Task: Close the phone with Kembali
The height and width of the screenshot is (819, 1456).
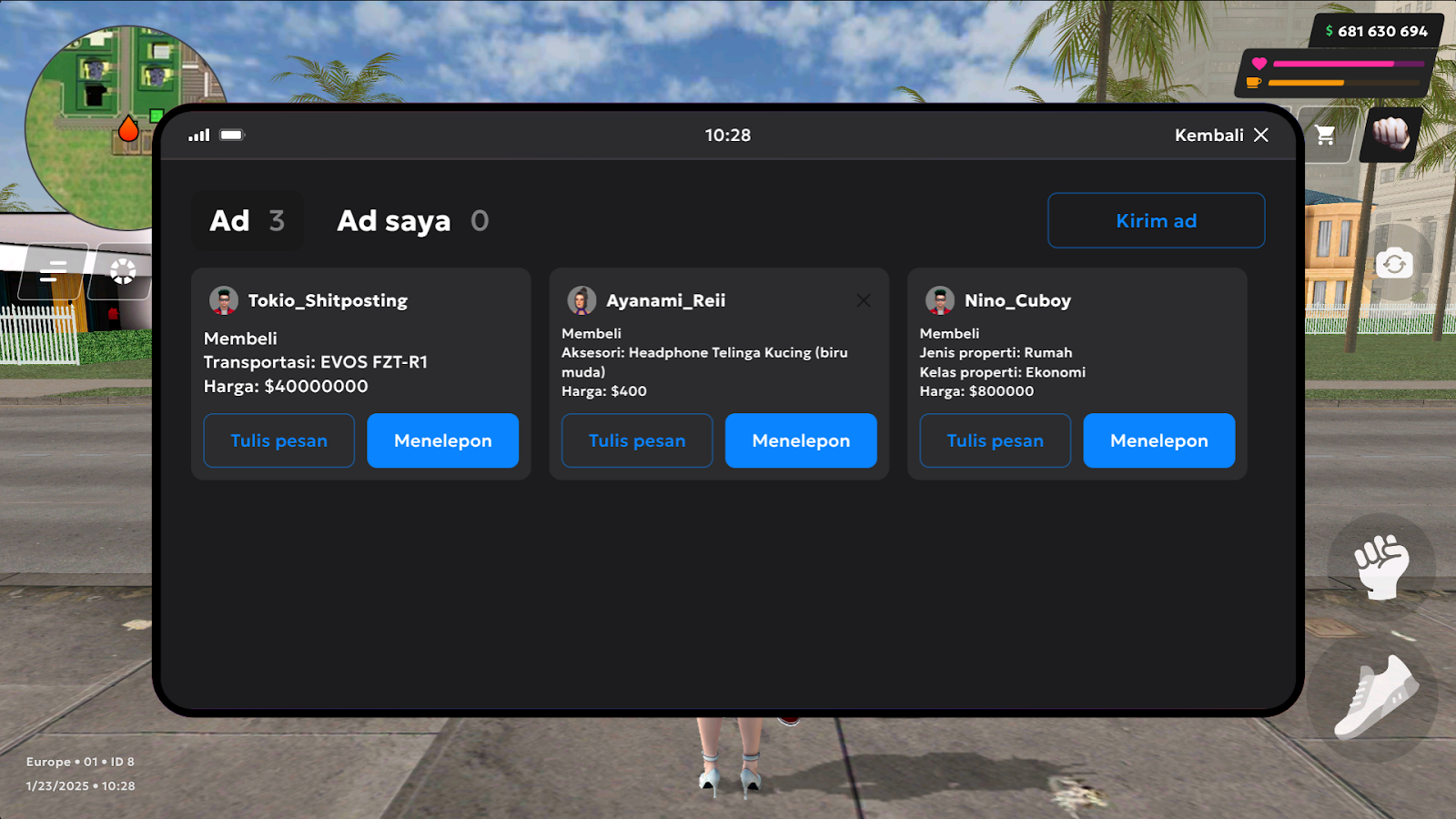Action: coord(1221,135)
